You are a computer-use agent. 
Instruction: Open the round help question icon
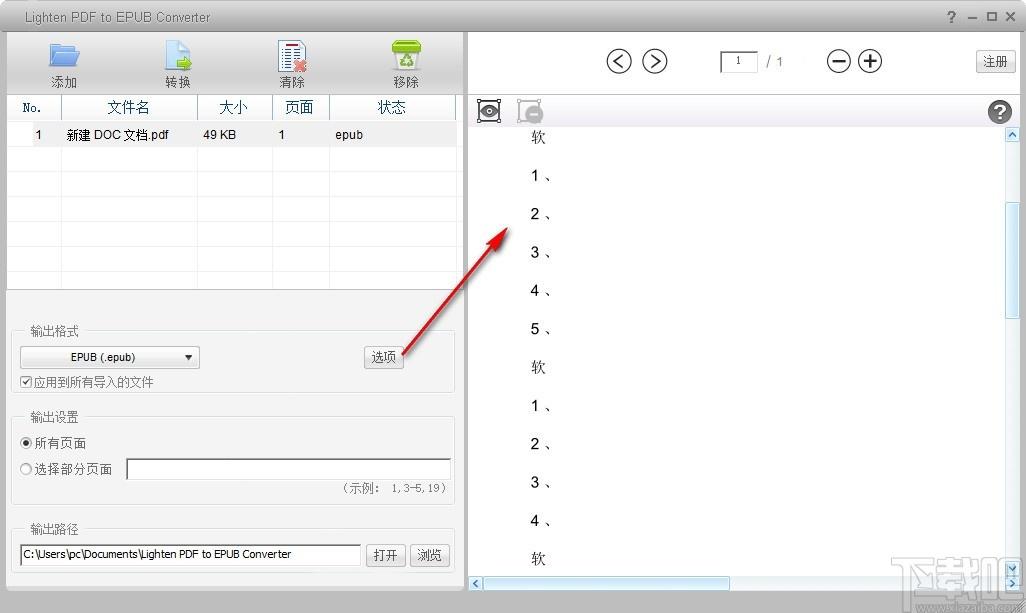click(999, 112)
